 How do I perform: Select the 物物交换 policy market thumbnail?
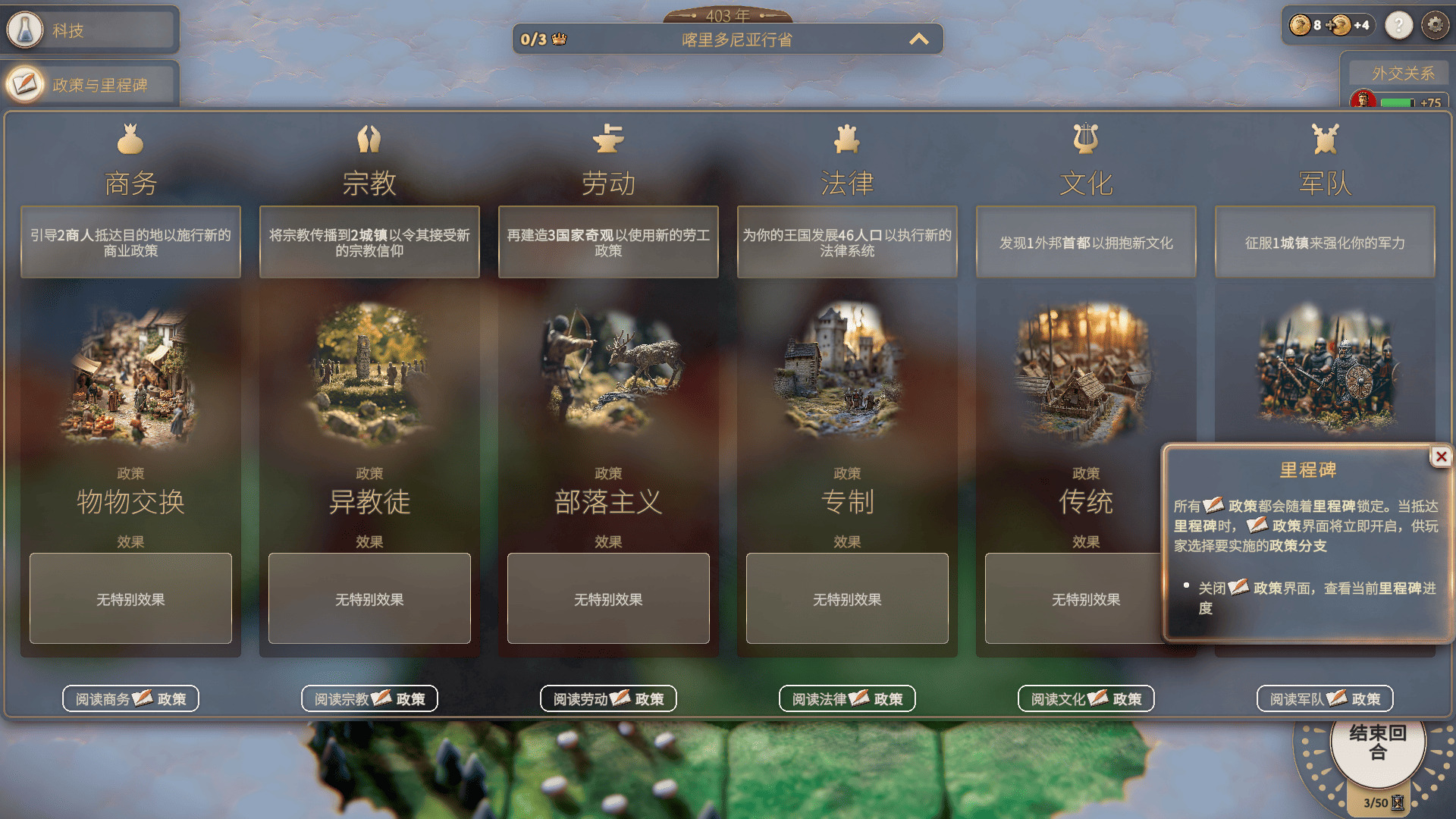130,373
